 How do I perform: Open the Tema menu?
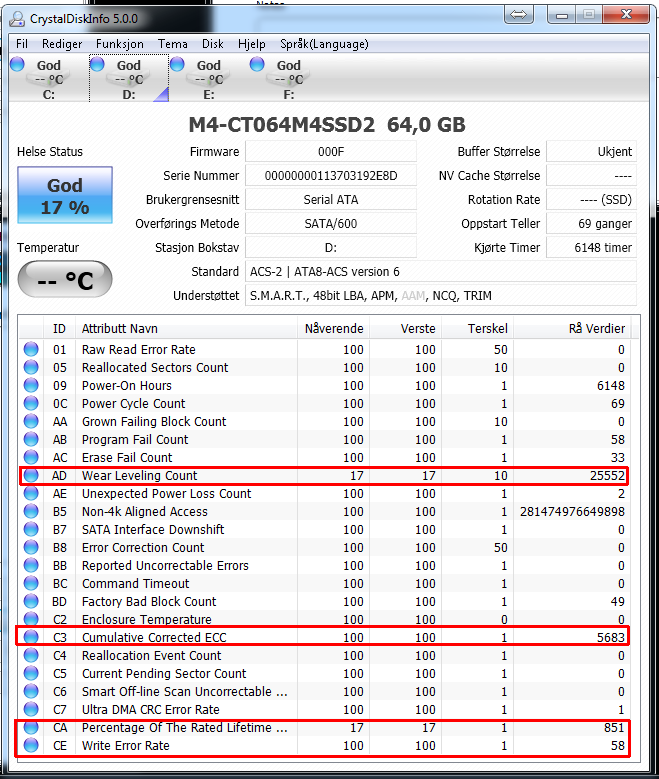point(173,44)
